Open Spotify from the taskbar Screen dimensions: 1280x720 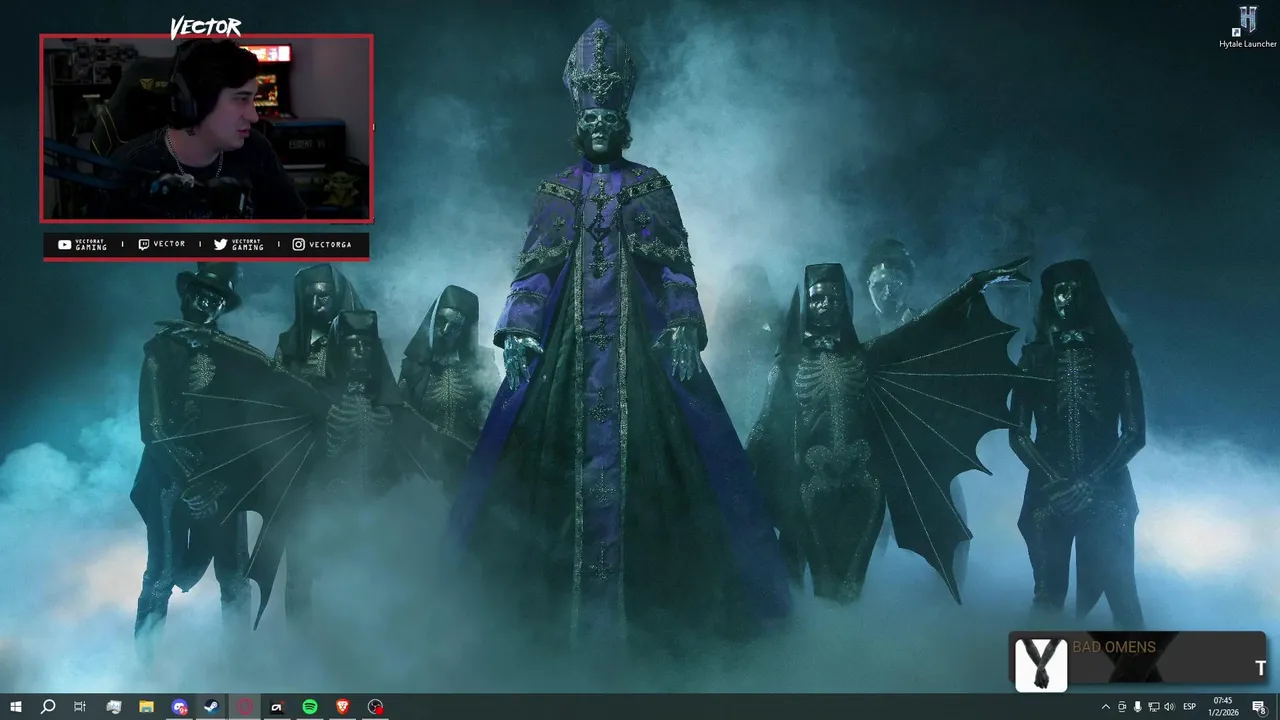pyautogui.click(x=310, y=707)
